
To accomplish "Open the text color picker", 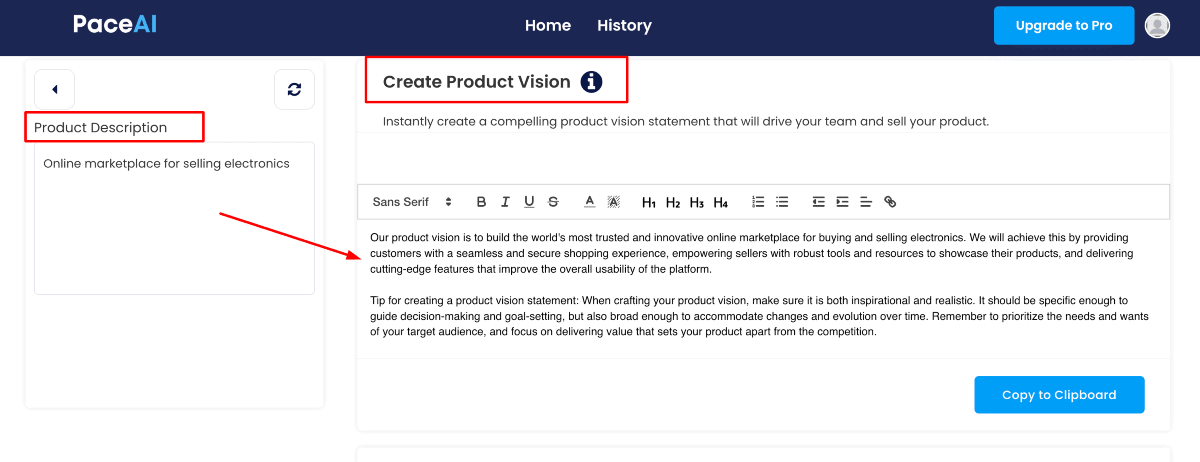I will pyautogui.click(x=590, y=202).
